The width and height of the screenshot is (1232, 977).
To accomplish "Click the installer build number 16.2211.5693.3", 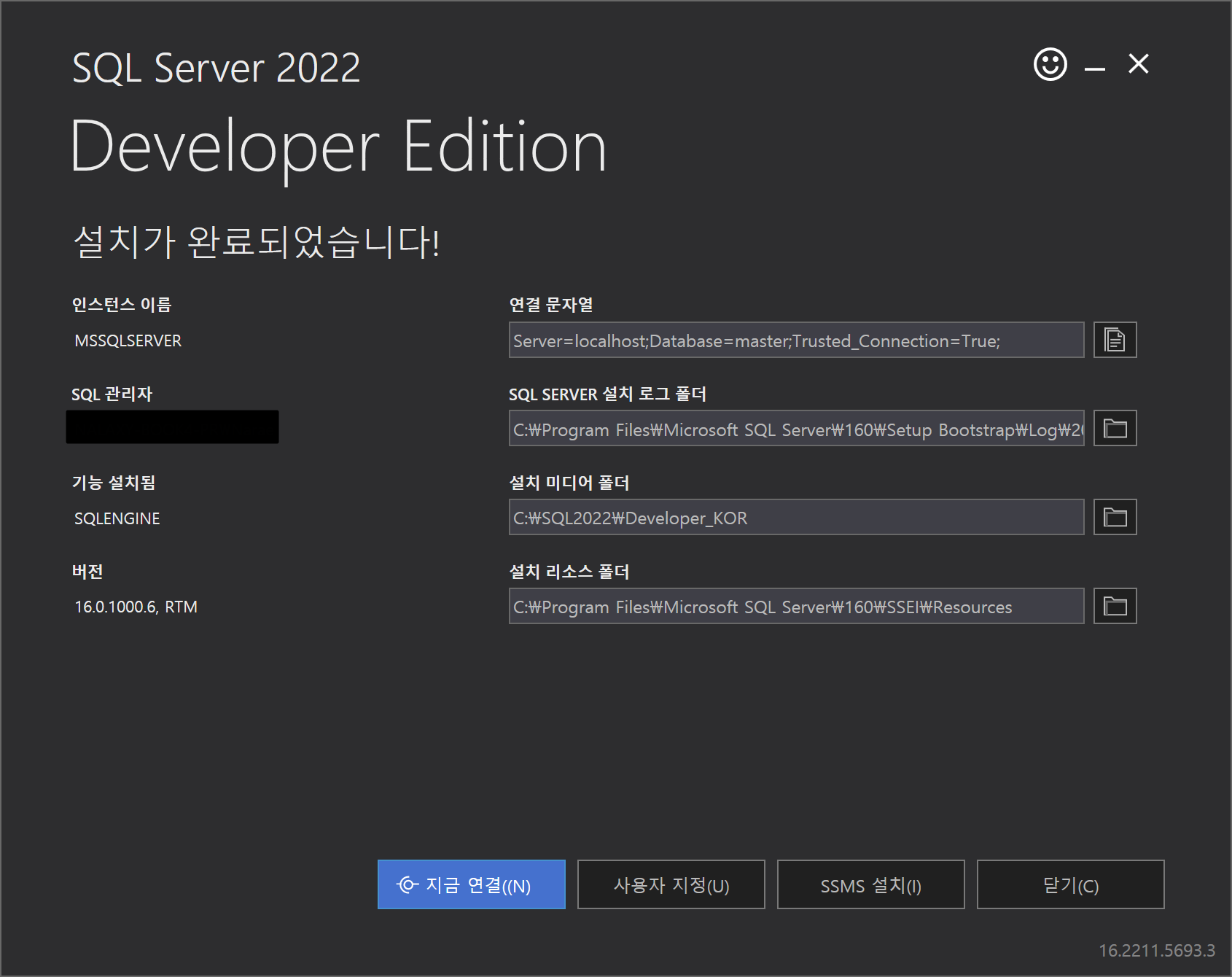I will click(x=1157, y=951).
